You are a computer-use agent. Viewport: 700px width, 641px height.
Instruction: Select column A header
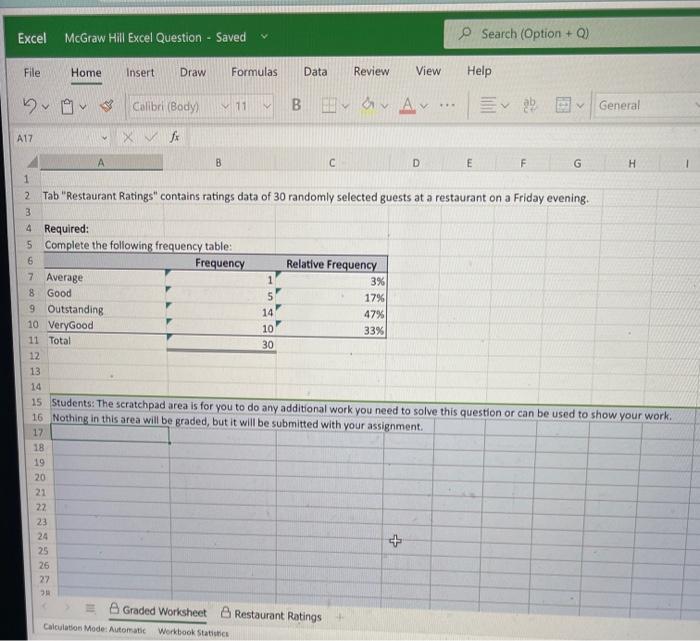point(101,162)
